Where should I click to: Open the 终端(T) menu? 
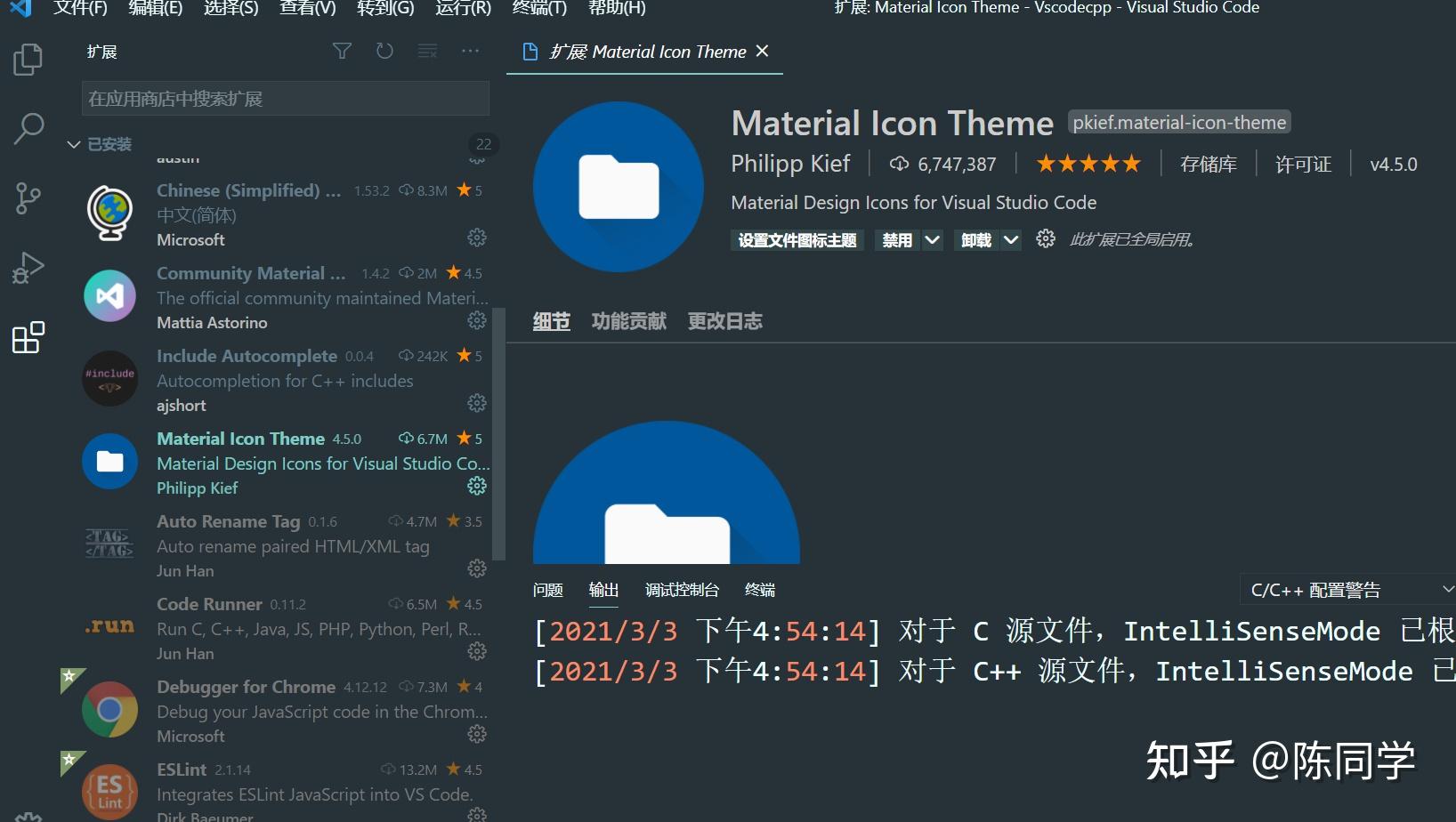539,8
